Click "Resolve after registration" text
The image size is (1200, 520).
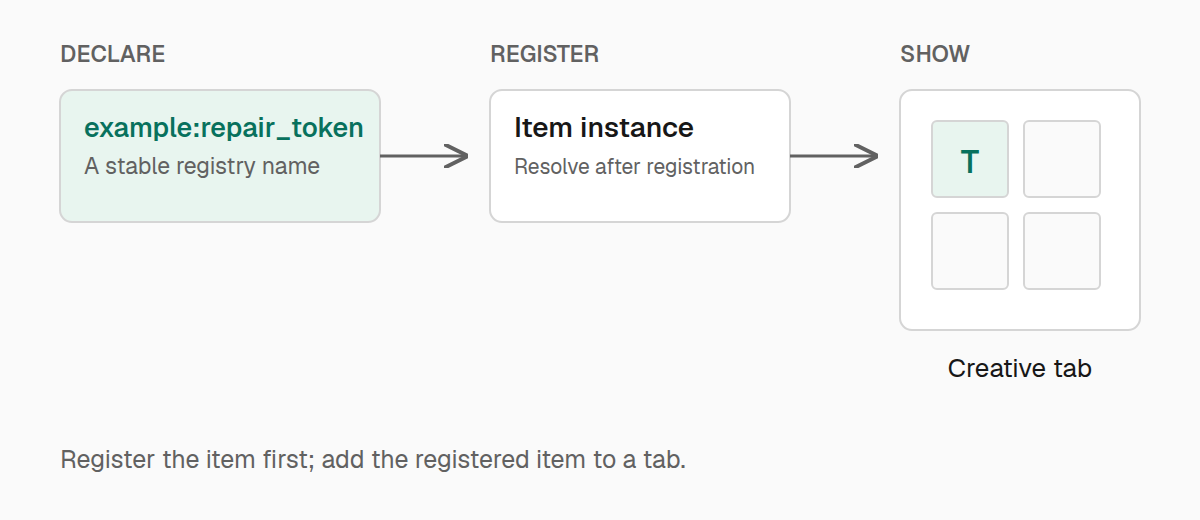(x=634, y=166)
